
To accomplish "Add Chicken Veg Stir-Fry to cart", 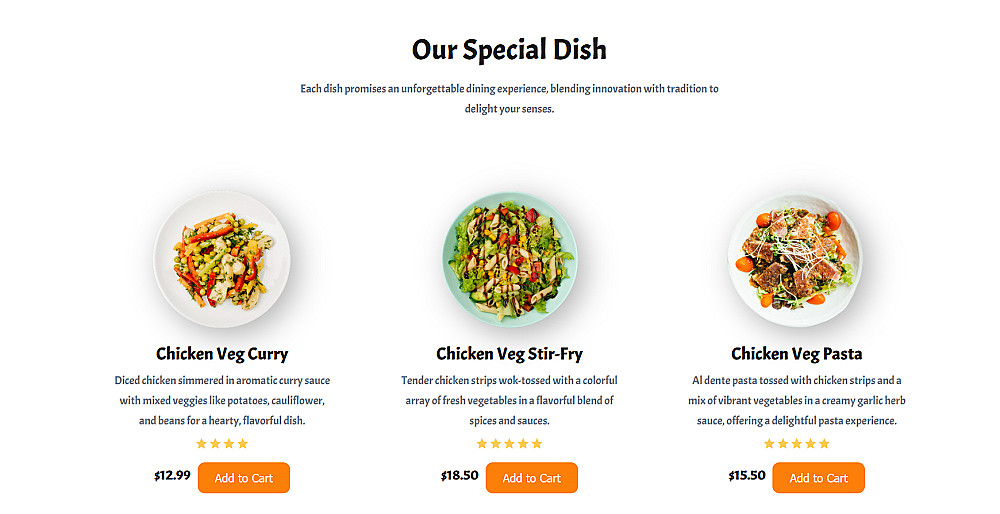I will (531, 478).
